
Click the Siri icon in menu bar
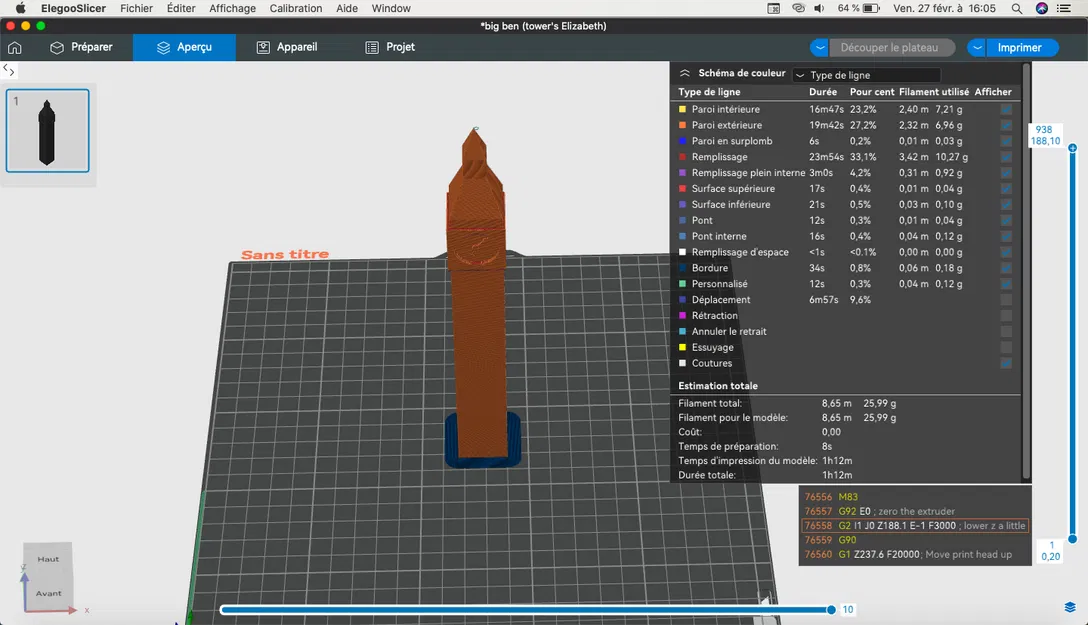click(x=1042, y=8)
